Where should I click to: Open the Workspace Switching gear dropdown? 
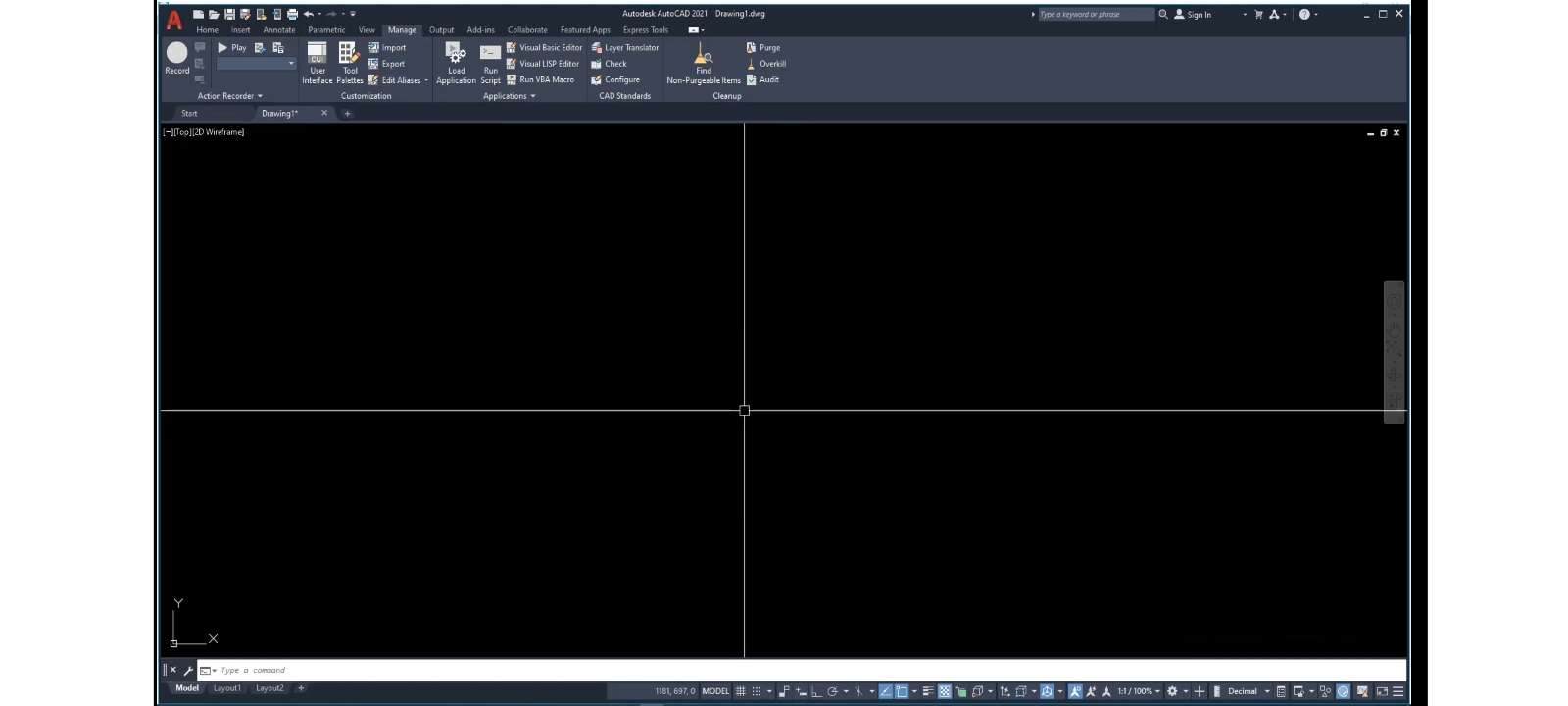click(1185, 691)
